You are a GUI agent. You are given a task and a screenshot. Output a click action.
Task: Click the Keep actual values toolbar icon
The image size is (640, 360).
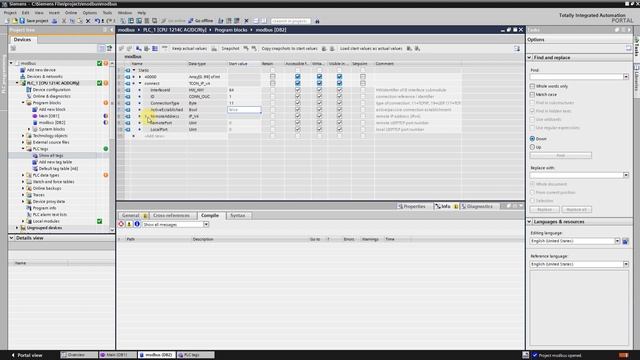pos(189,49)
